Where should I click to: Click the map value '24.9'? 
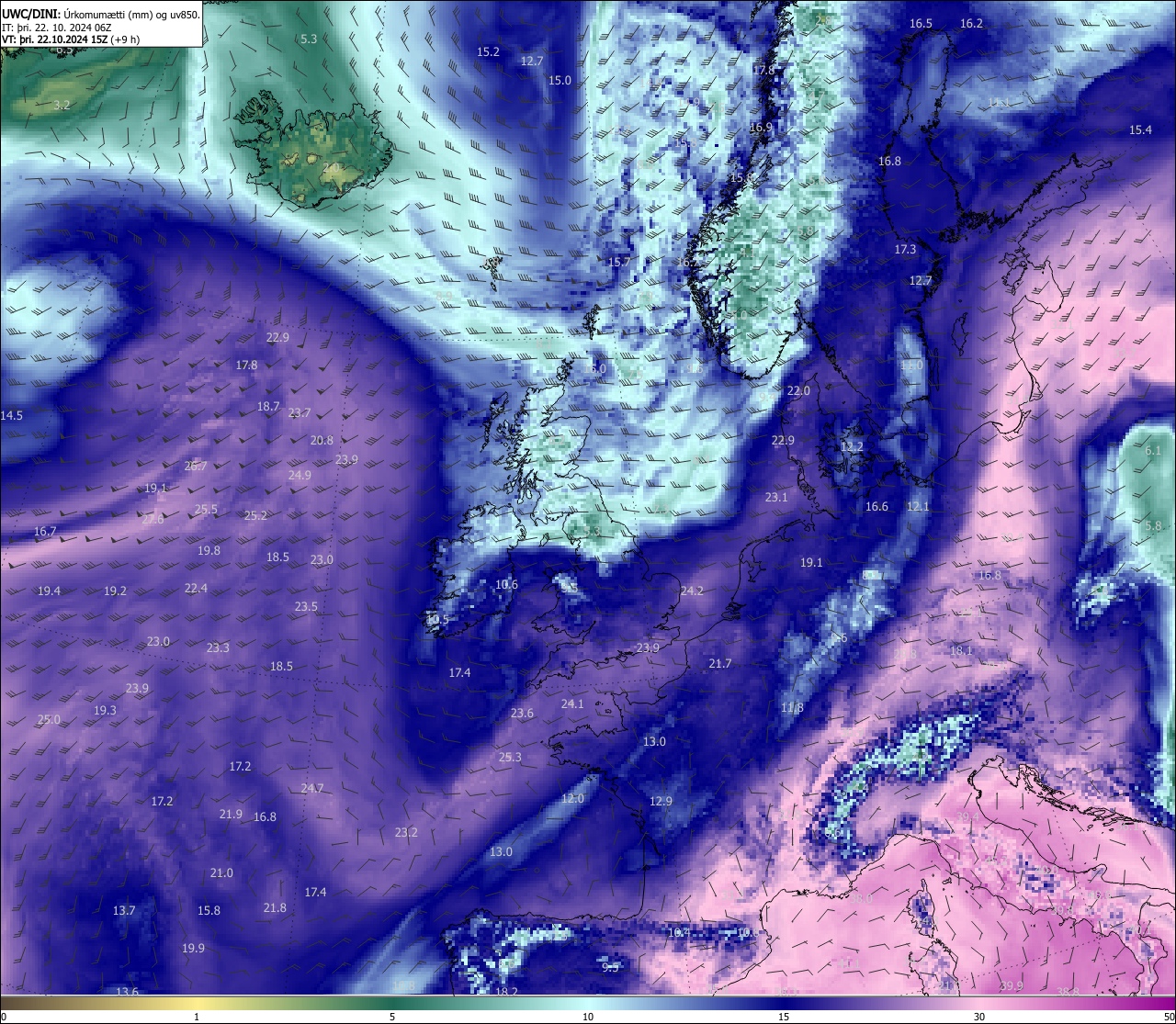click(x=300, y=475)
